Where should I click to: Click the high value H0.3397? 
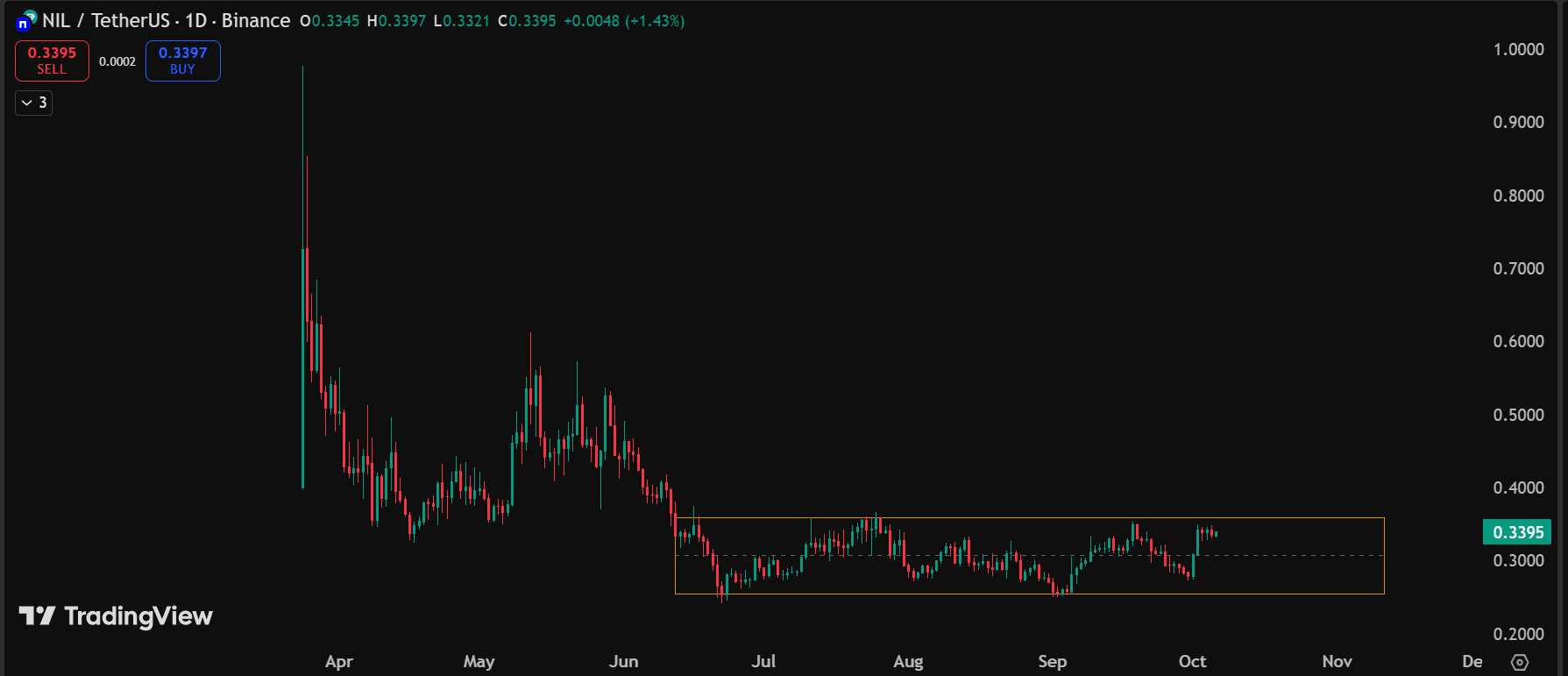[396, 21]
